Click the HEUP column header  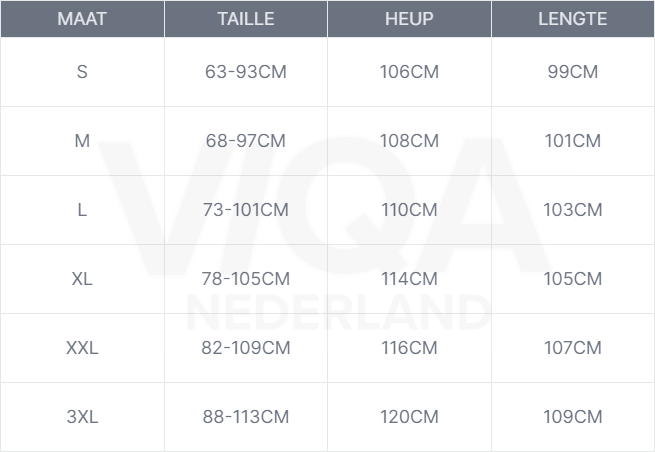pyautogui.click(x=409, y=19)
